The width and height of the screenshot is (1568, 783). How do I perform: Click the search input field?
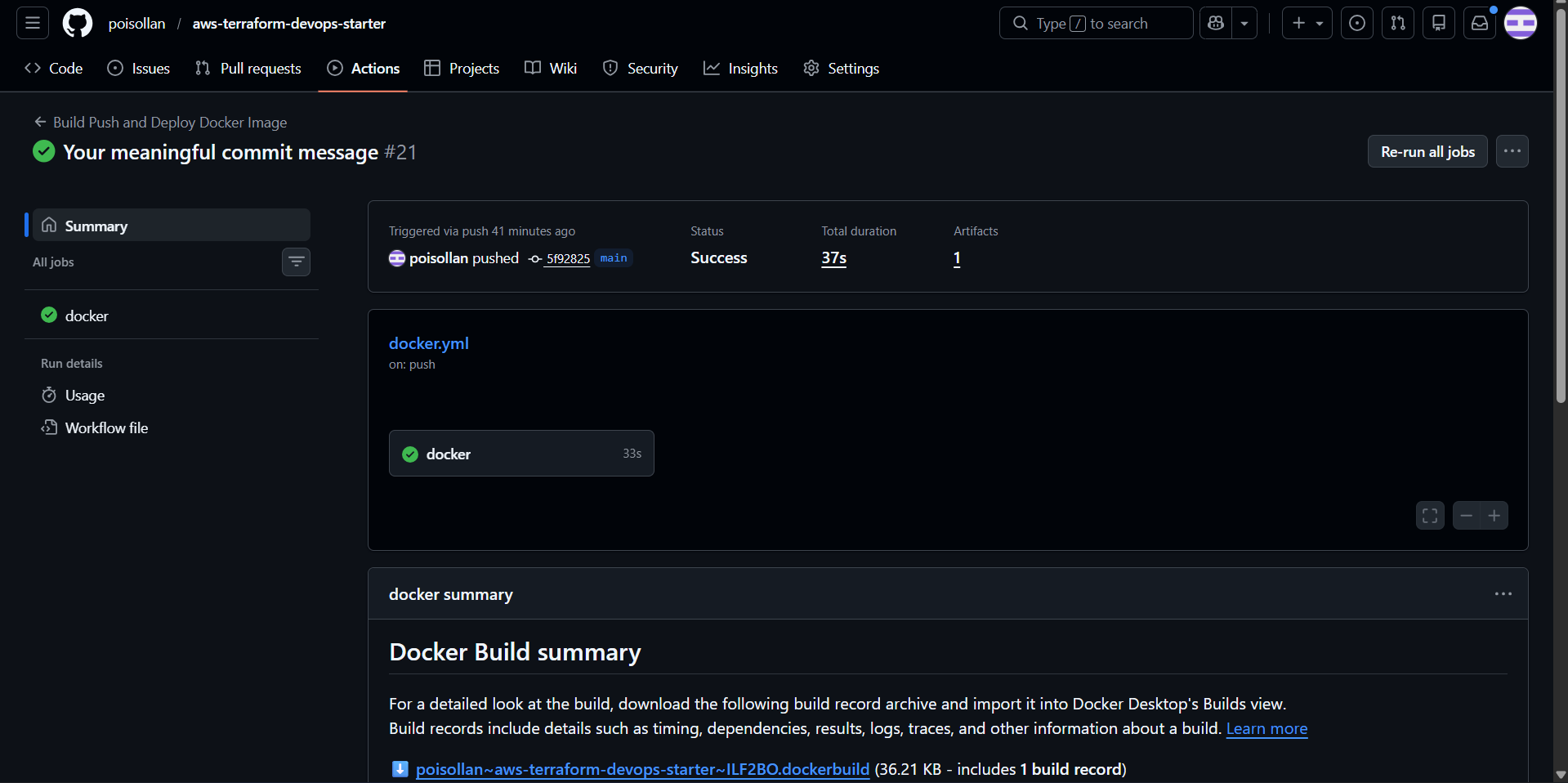pyautogui.click(x=1096, y=23)
